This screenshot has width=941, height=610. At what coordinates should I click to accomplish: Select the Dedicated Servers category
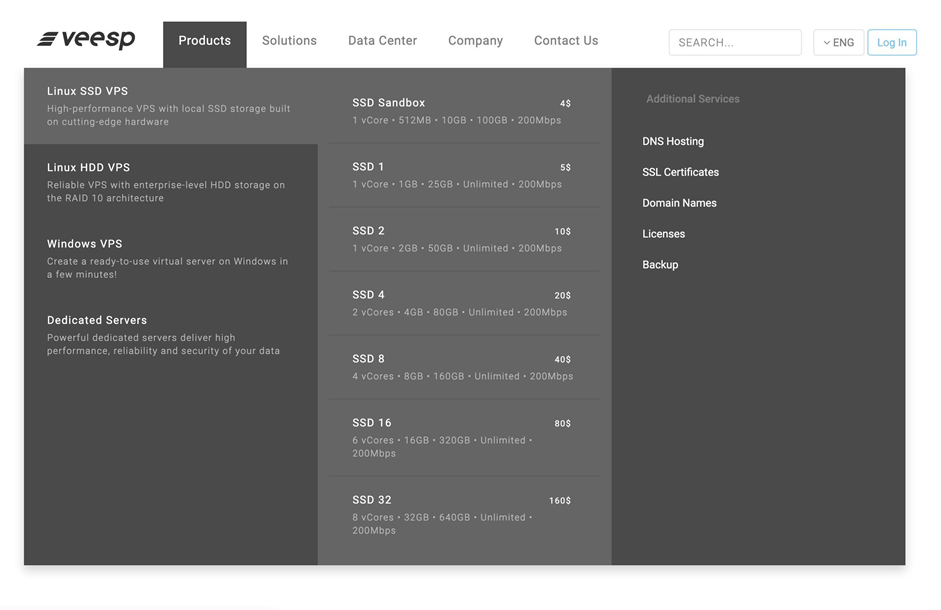171,334
